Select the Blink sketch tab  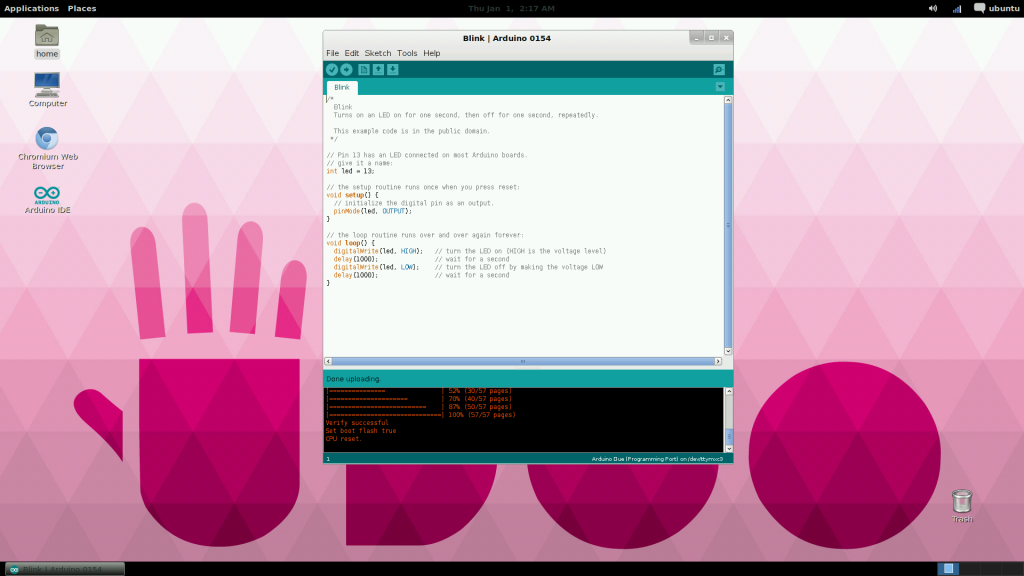pos(342,88)
